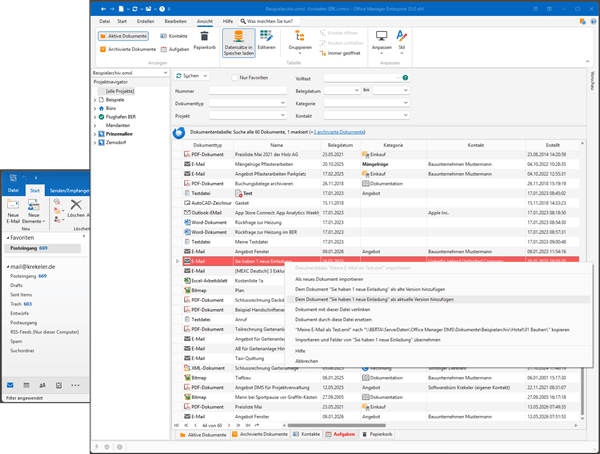Switch to Senden/Empfangen tab in Outlook
This screenshot has height=454, width=600.
[x=69, y=190]
